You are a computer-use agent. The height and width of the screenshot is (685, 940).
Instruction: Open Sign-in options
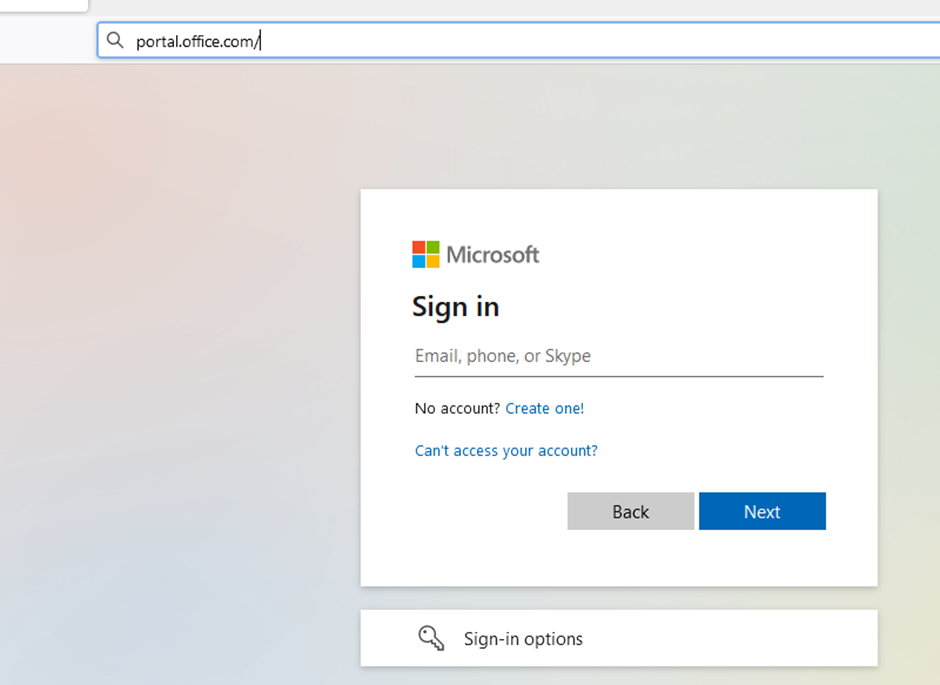(x=619, y=638)
